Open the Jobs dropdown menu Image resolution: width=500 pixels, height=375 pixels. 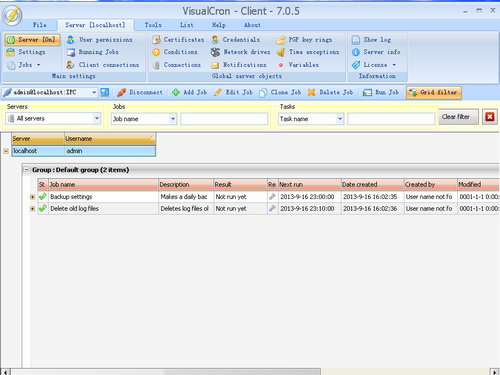click(24, 65)
